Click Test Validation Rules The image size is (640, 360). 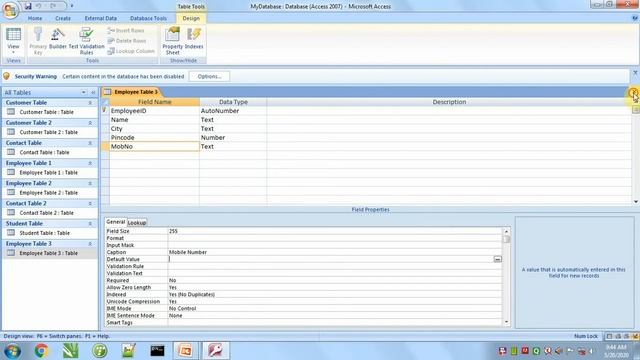coord(87,41)
